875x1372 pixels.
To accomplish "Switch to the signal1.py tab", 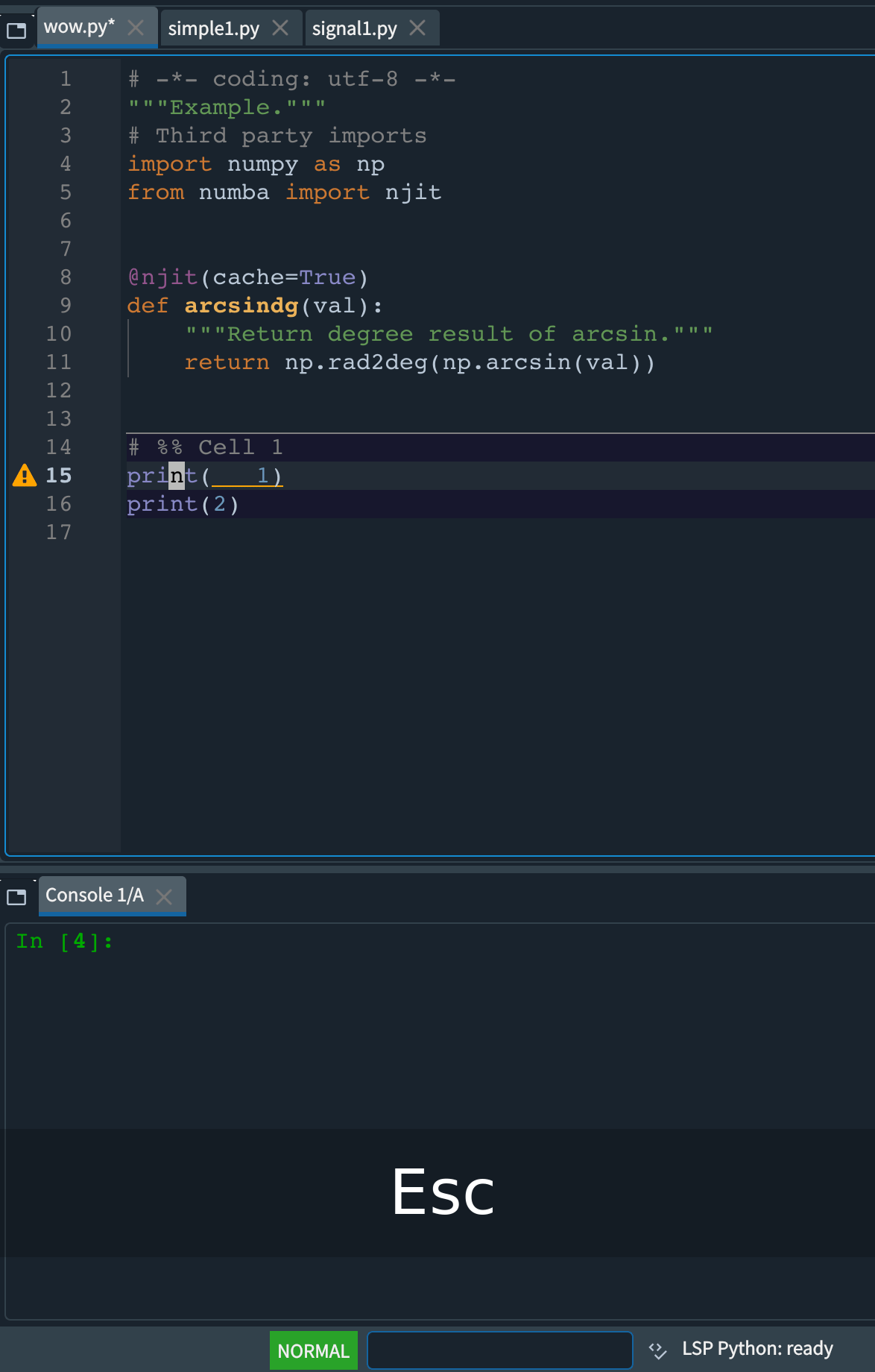I will (x=355, y=28).
